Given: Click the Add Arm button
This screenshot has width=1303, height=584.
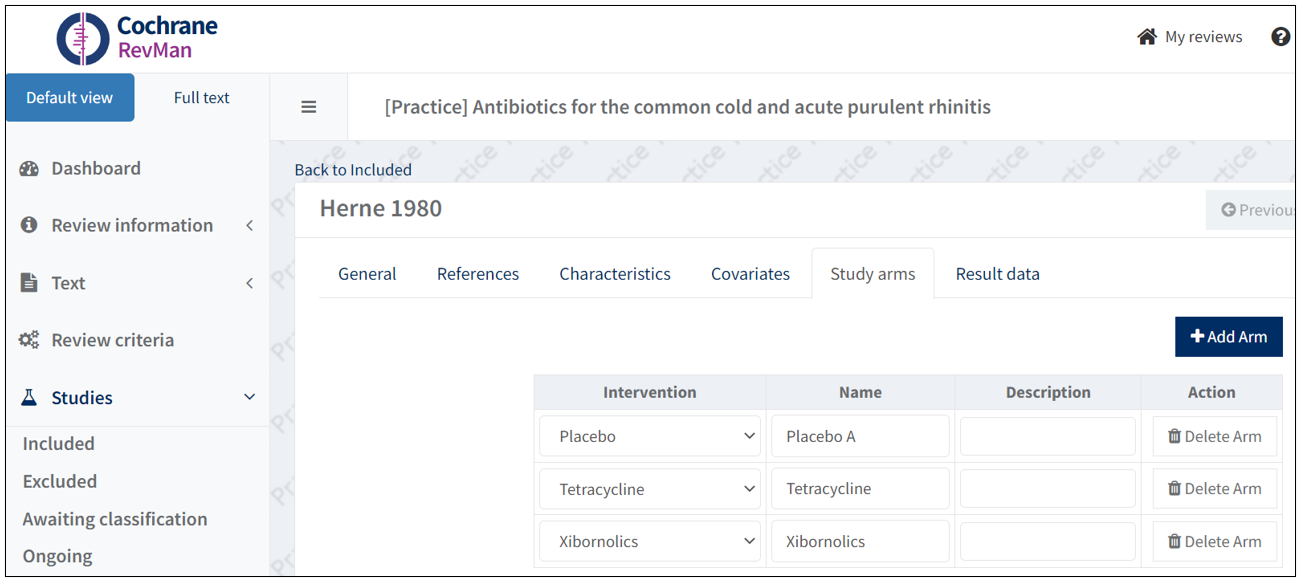Looking at the screenshot, I should (1228, 337).
